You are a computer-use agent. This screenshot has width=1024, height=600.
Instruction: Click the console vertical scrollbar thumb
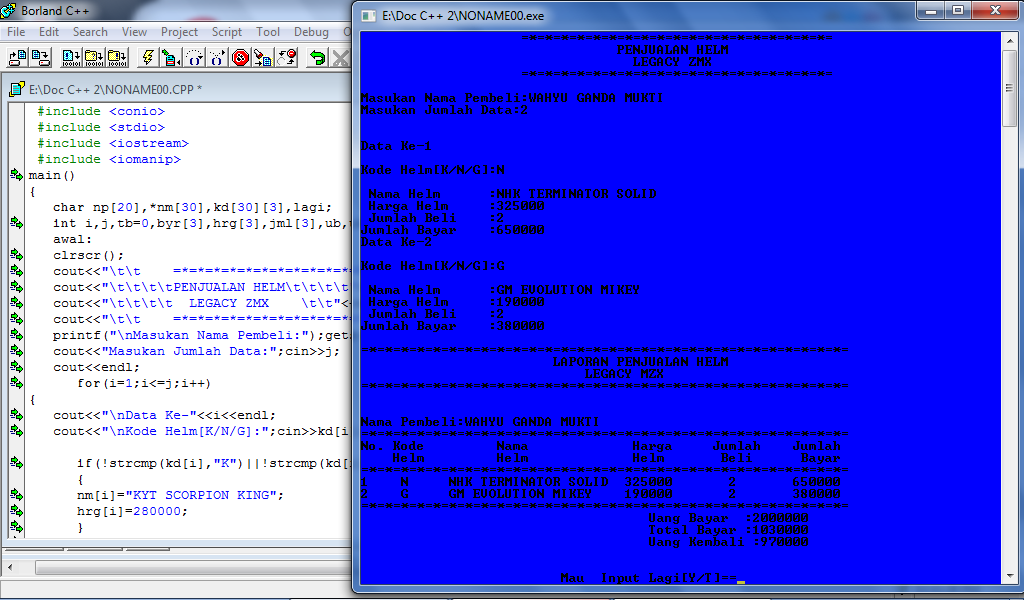(1009, 87)
